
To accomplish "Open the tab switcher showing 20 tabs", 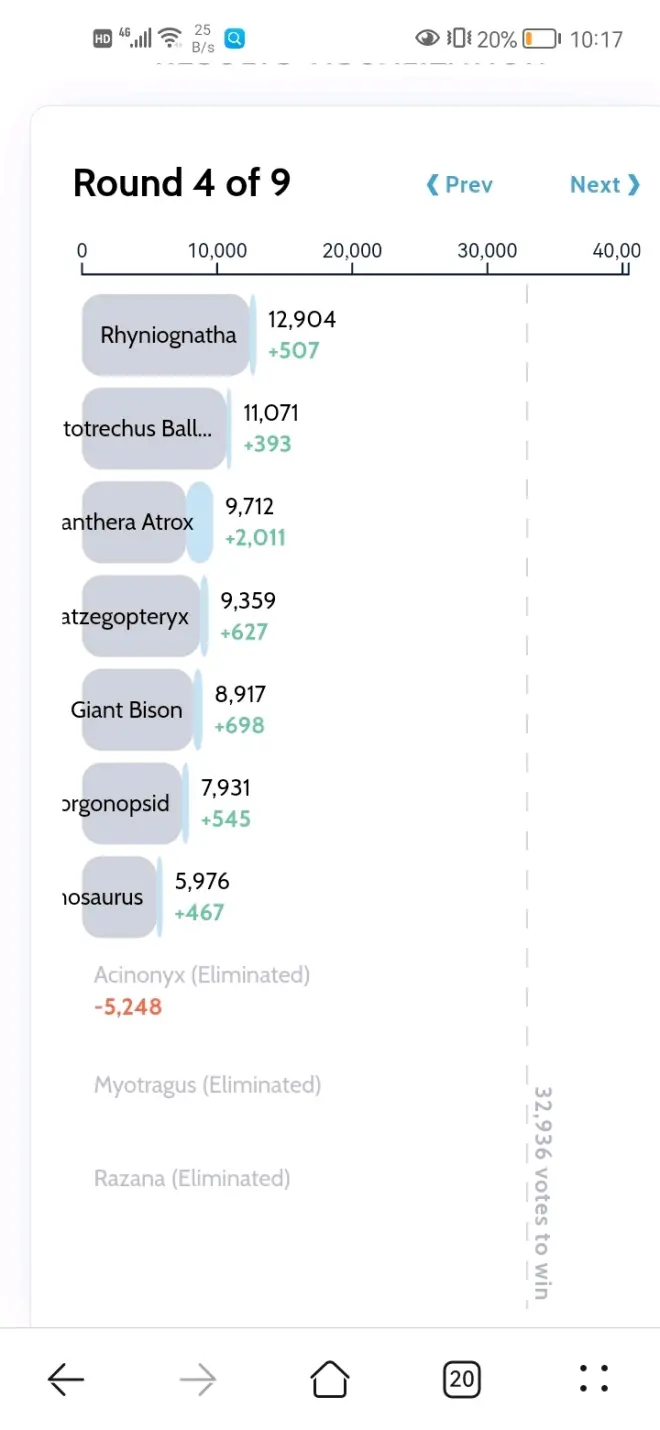I will coord(461,1380).
